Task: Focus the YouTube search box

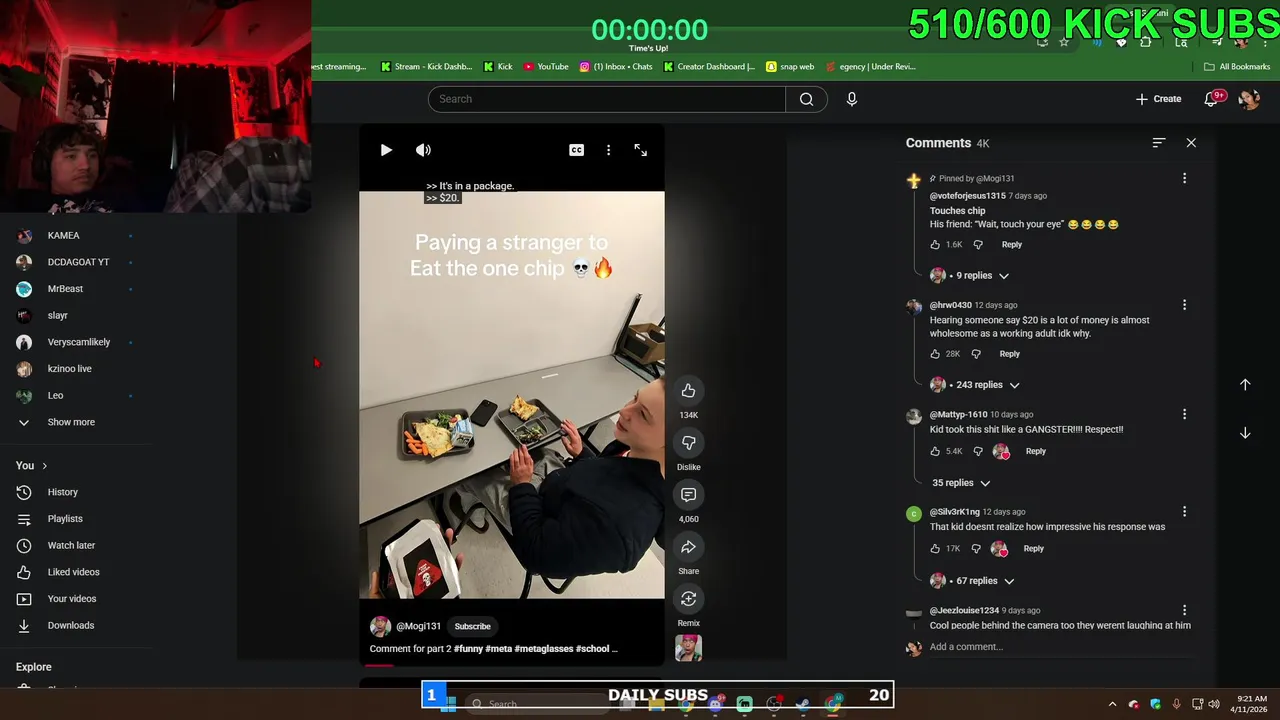Action: click(607, 99)
